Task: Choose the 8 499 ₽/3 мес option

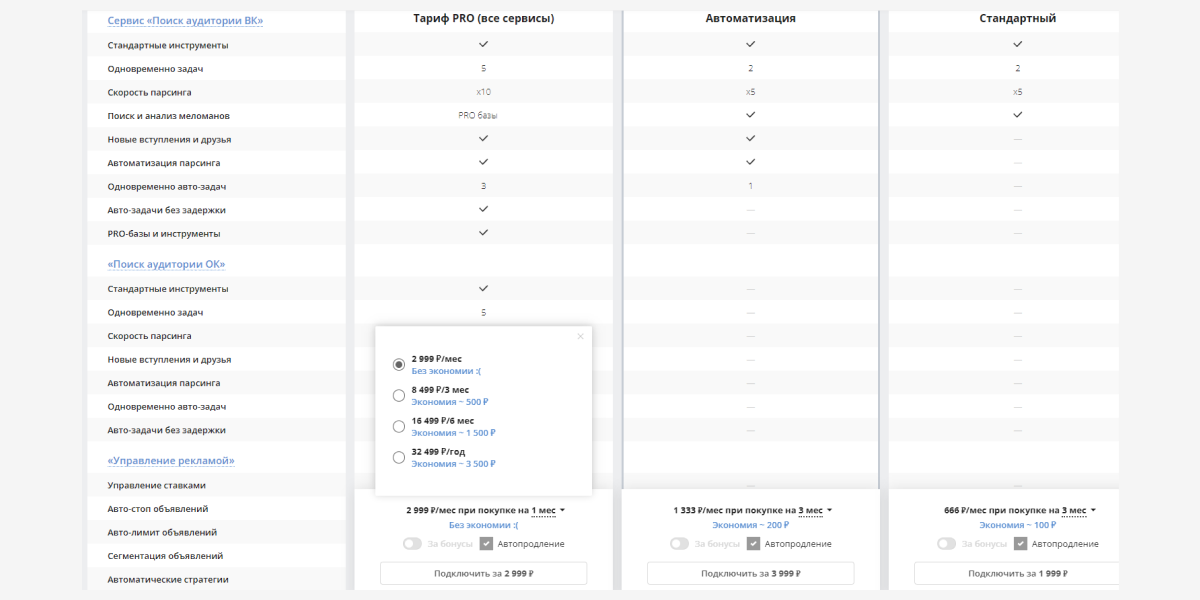Action: (x=399, y=395)
